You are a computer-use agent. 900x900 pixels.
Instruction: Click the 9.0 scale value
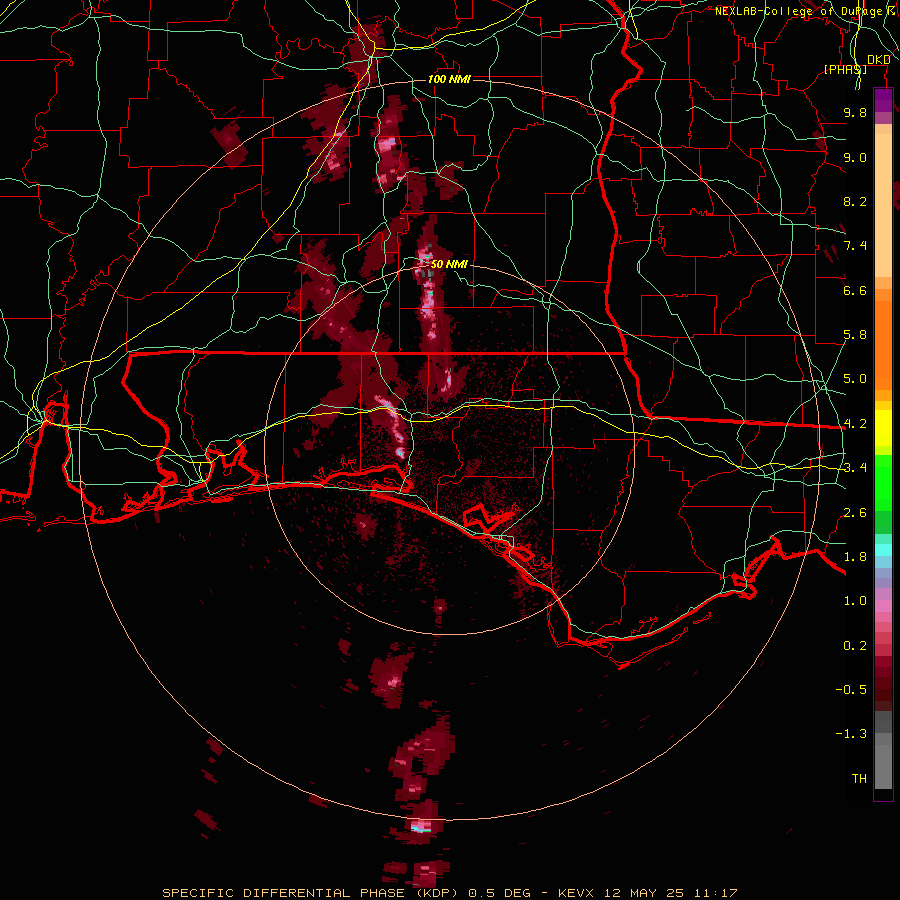tap(855, 157)
